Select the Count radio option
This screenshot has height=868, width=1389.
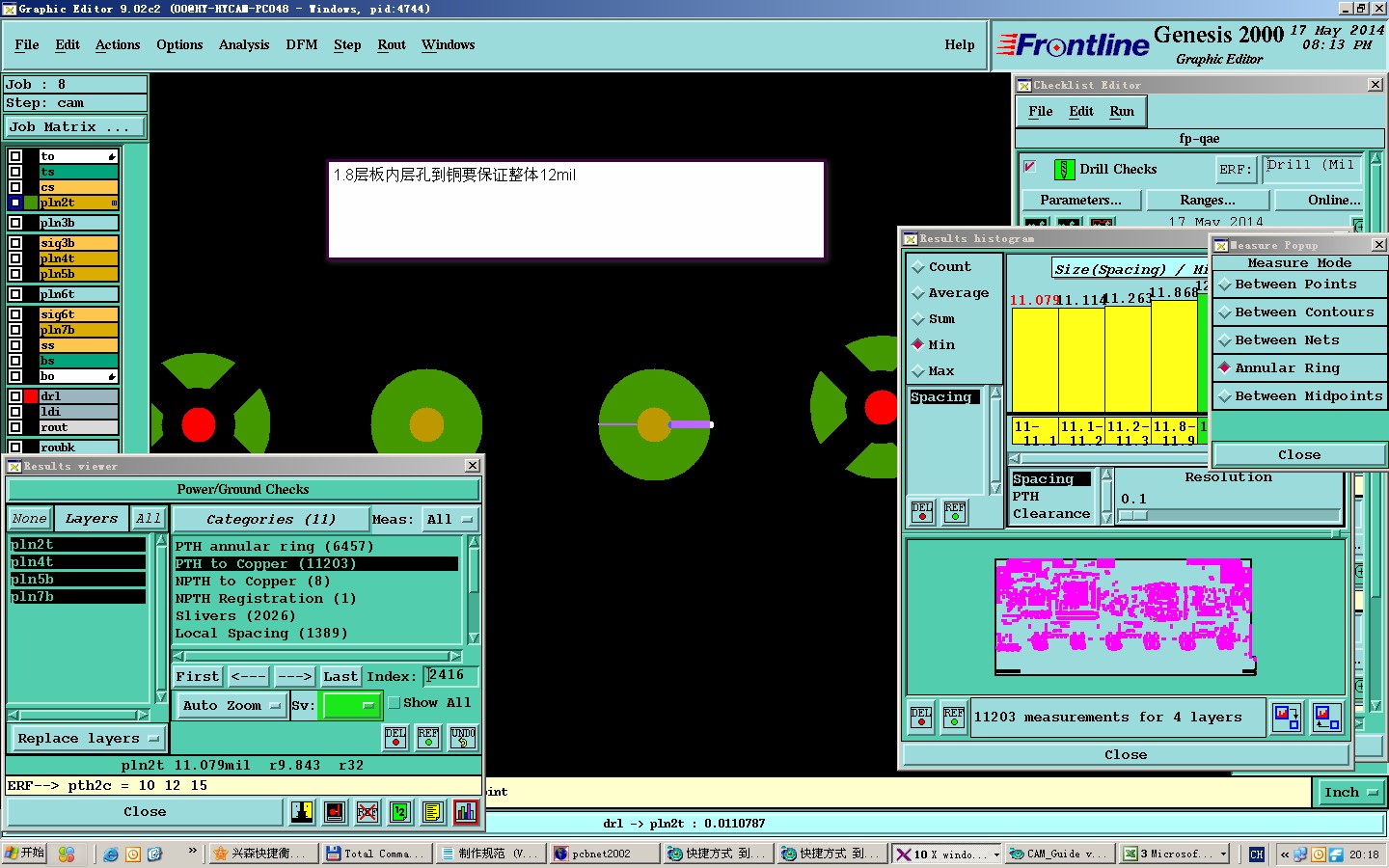click(918, 267)
